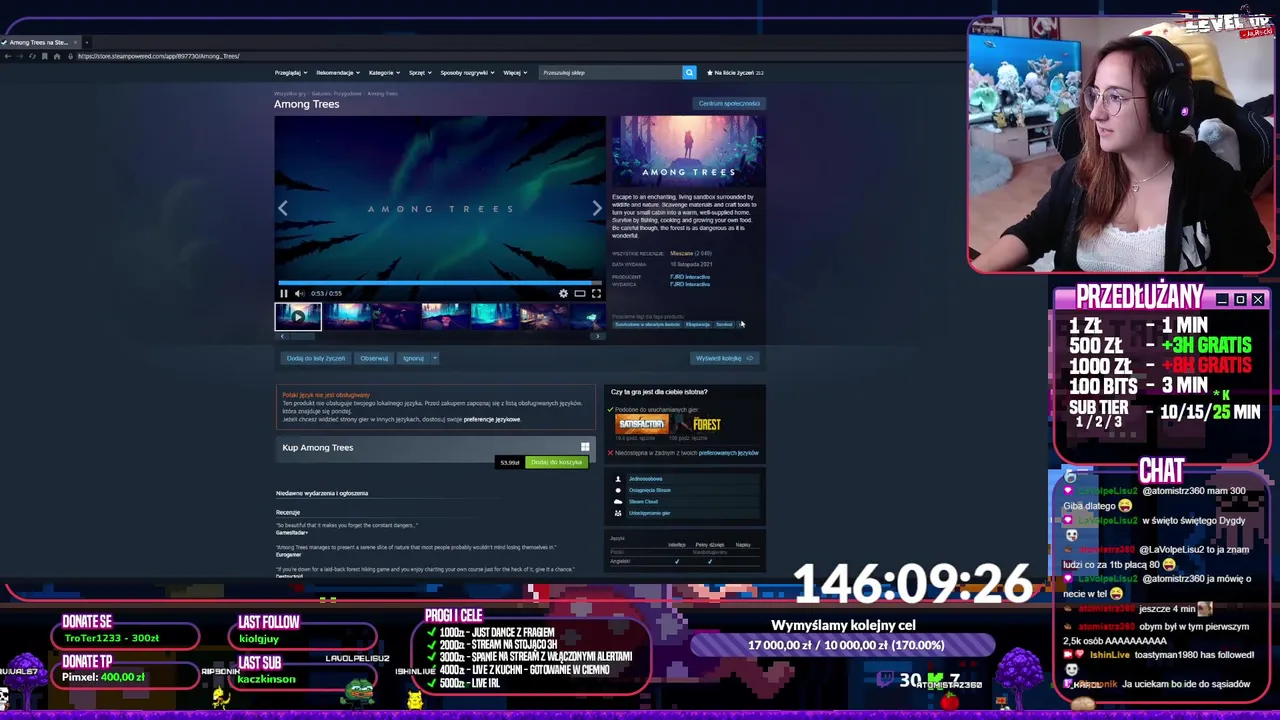Select the second screenshot thumbnail

click(x=347, y=317)
